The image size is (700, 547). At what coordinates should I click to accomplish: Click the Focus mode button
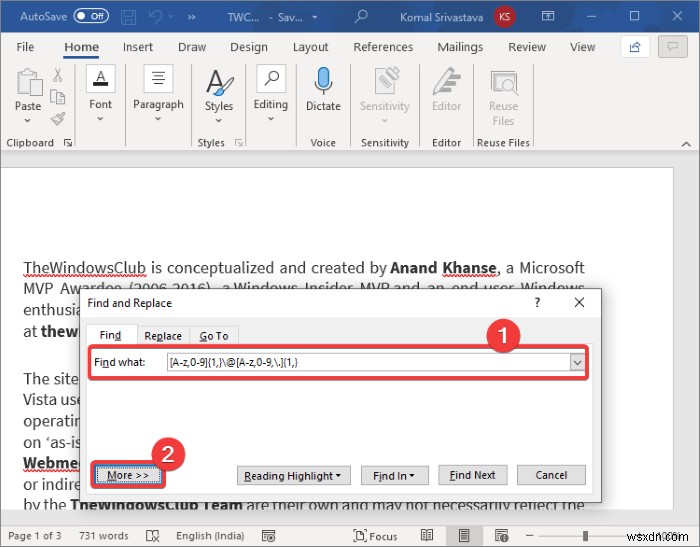375,535
